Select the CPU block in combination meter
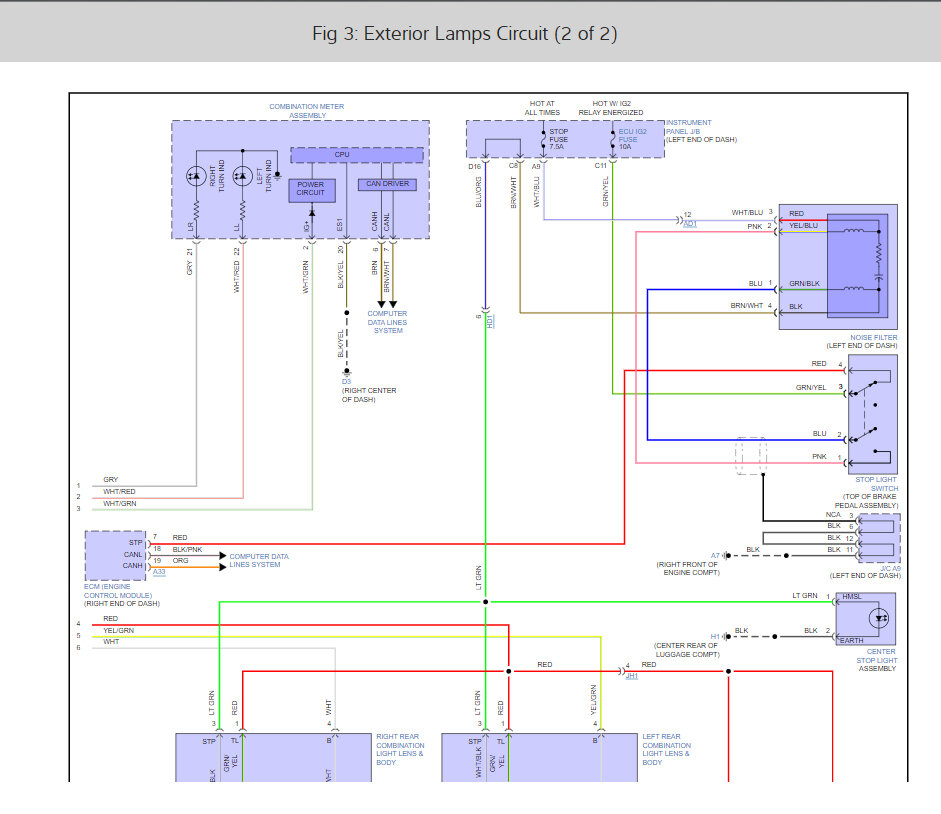Screen dimensions: 941x814 [x=357, y=155]
